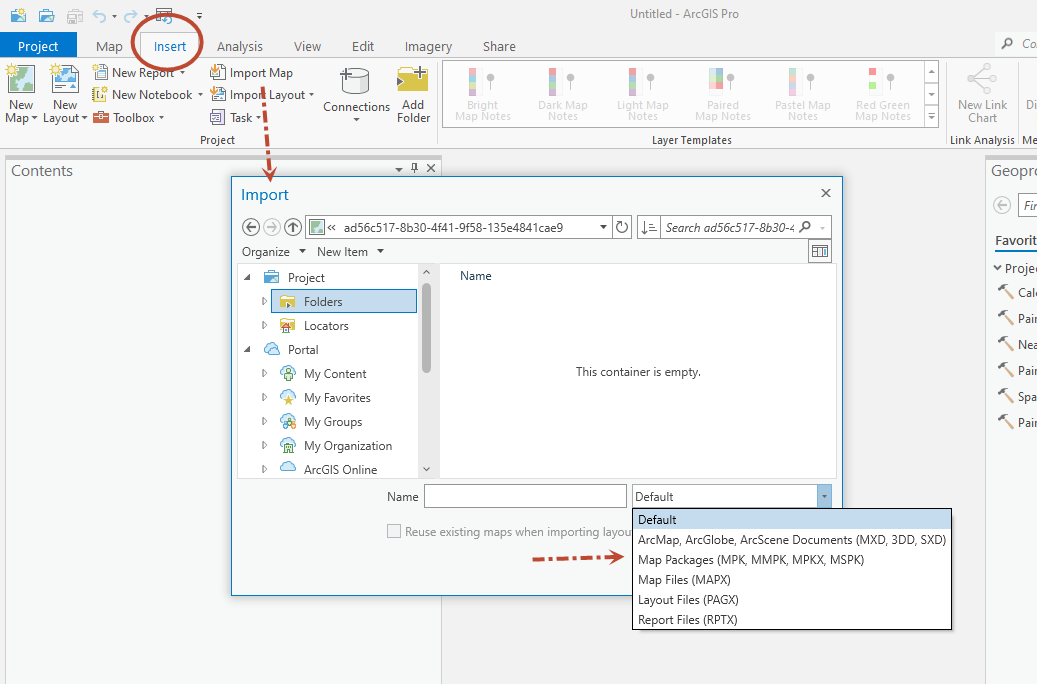This screenshot has height=684, width=1037.
Task: Select the Dark Map Notes template
Action: tap(562, 93)
